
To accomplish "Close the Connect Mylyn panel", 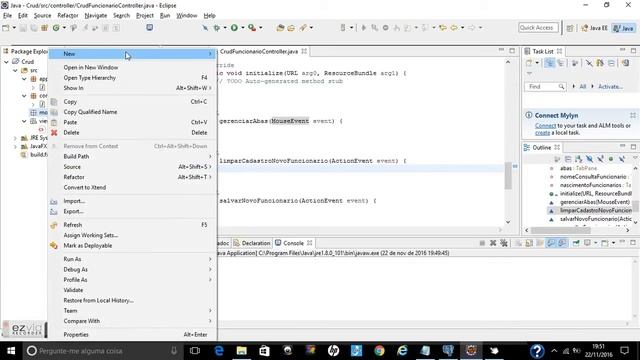I will pyautogui.click(x=633, y=116).
